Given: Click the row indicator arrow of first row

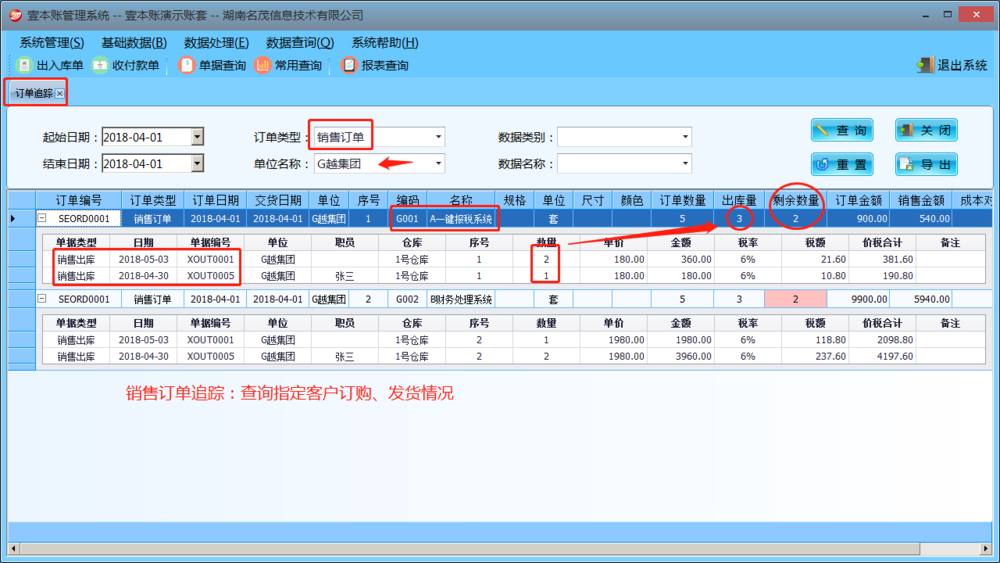Looking at the screenshot, I should pyautogui.click(x=13, y=219).
